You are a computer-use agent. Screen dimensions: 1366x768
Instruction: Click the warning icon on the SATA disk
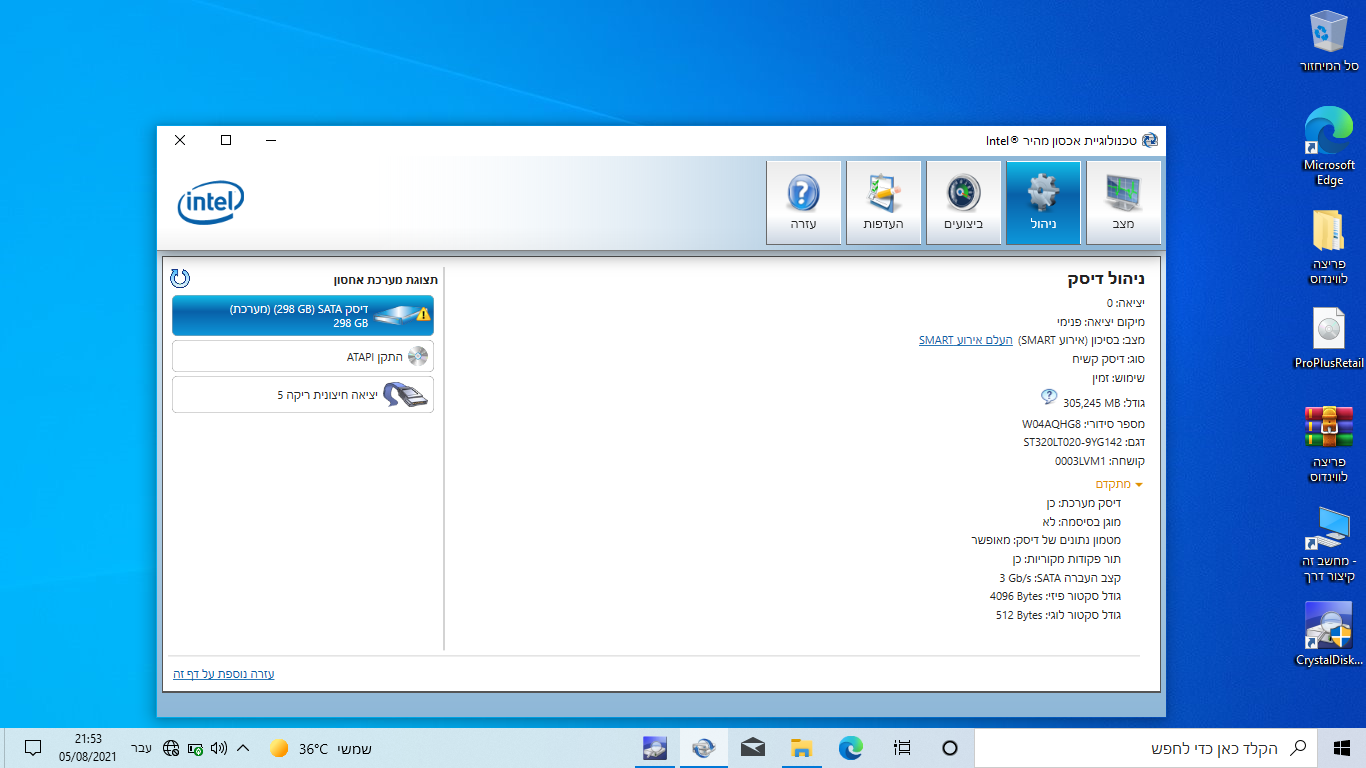(424, 315)
